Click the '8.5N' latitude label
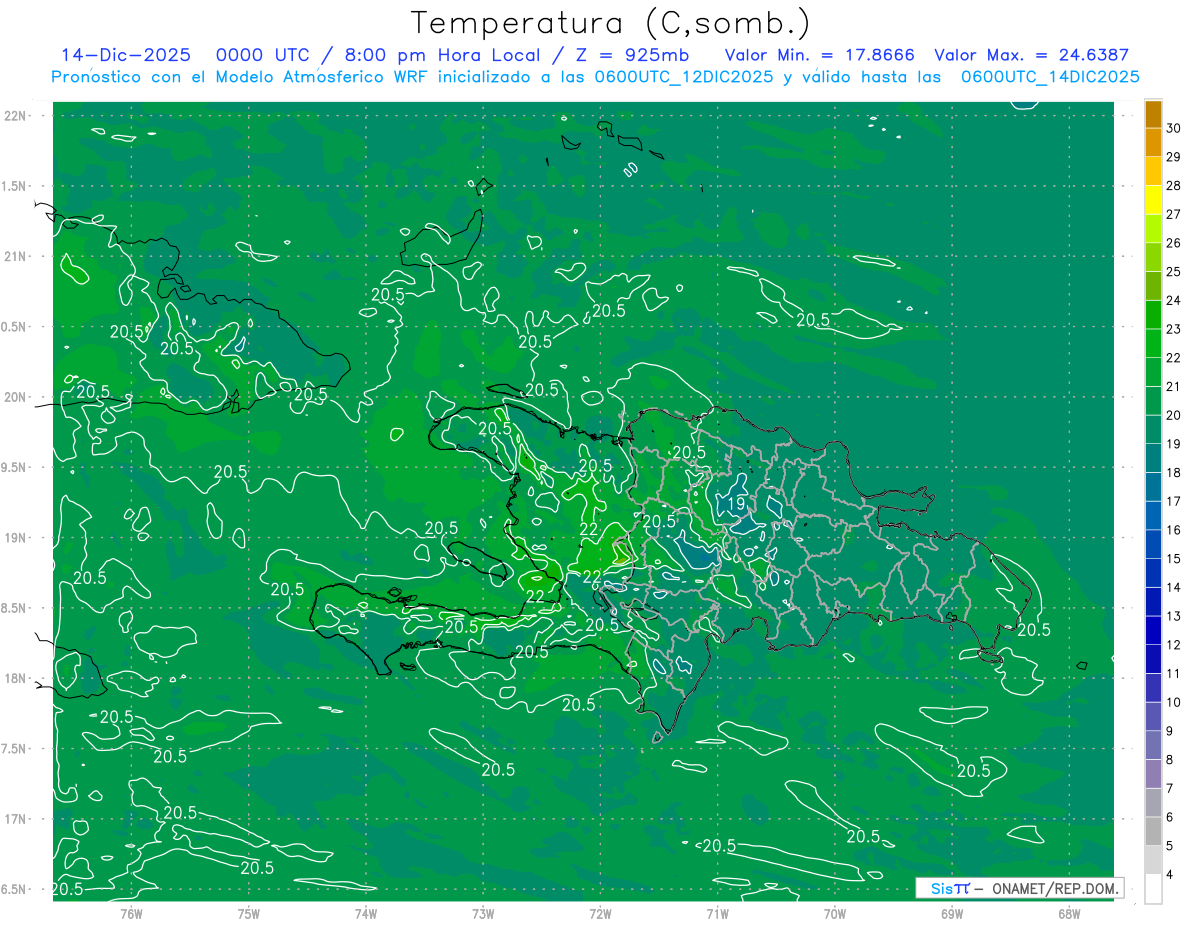Screen dimensions: 1200x927 click(x=15, y=608)
